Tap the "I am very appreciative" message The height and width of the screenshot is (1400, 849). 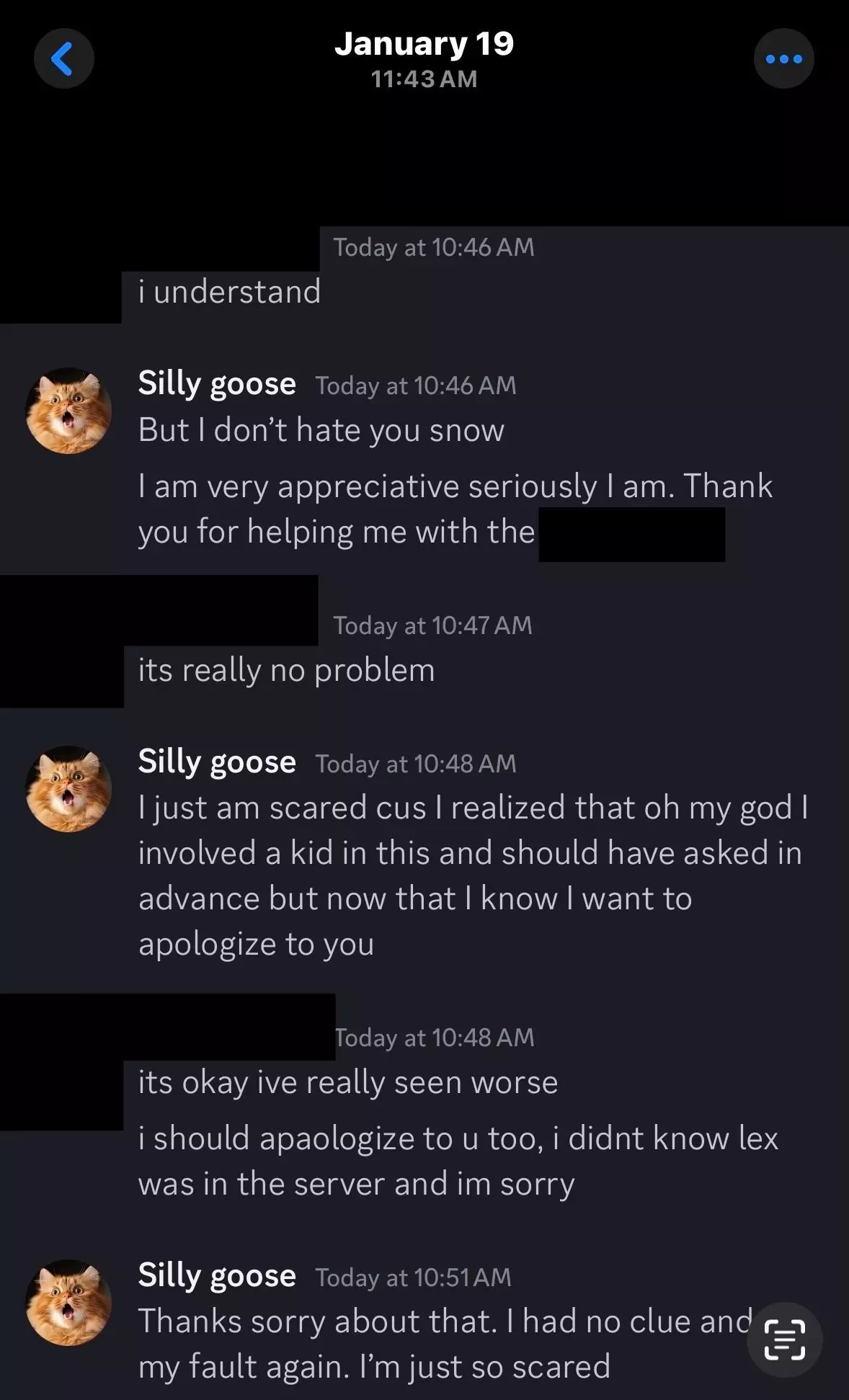(455, 509)
